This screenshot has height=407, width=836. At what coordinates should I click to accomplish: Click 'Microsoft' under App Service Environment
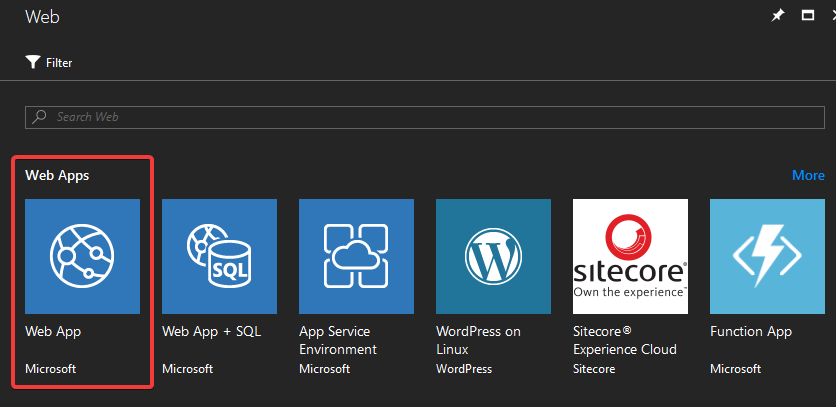[325, 369]
